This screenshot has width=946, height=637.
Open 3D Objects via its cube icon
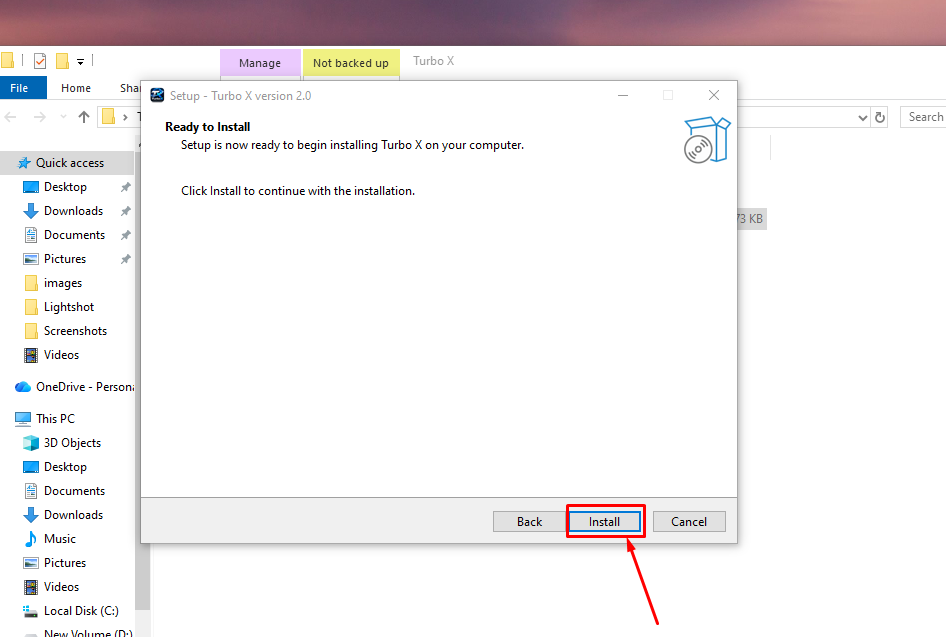(31, 443)
